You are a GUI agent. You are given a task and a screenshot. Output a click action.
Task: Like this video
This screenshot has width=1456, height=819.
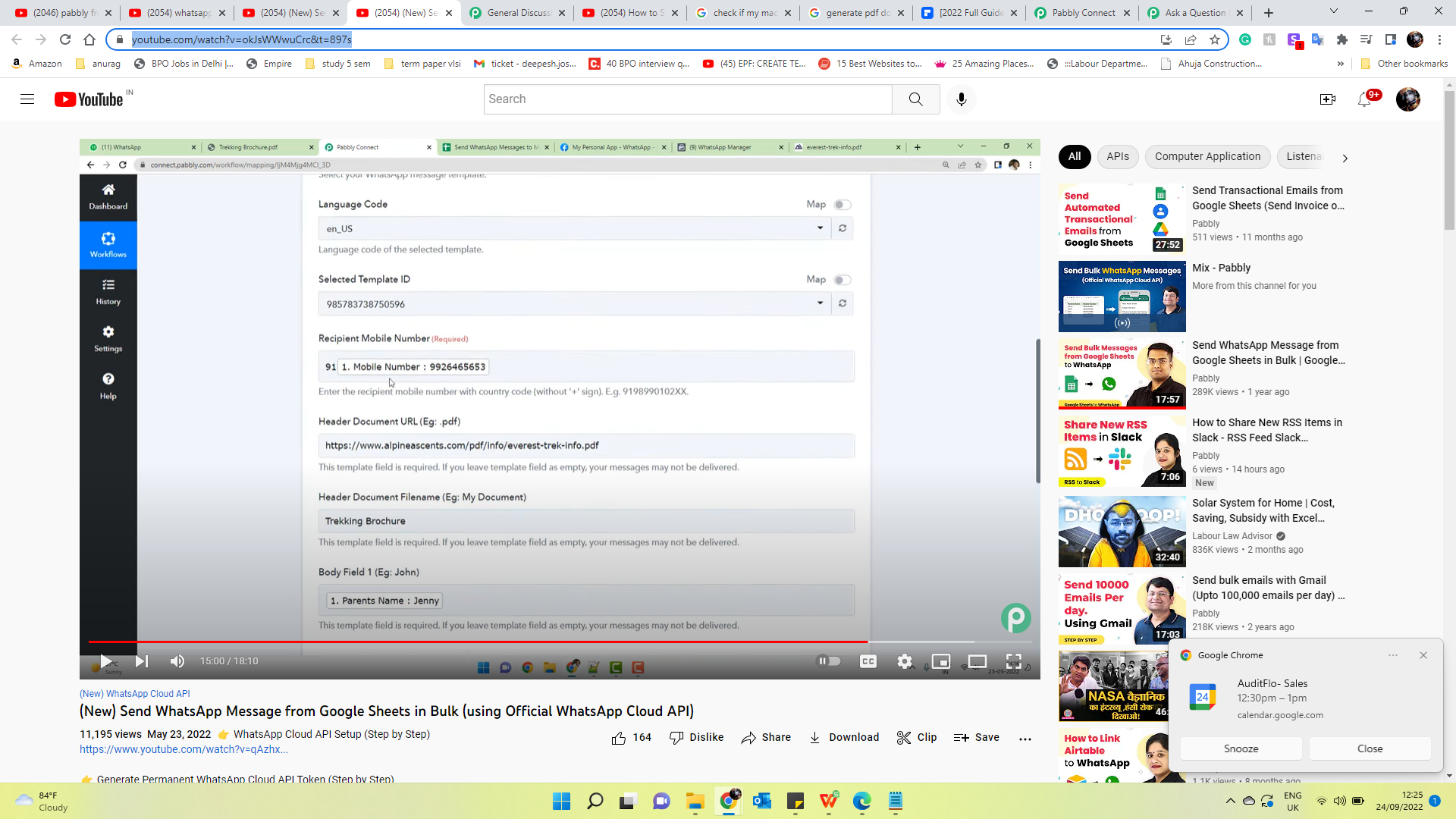tap(631, 738)
